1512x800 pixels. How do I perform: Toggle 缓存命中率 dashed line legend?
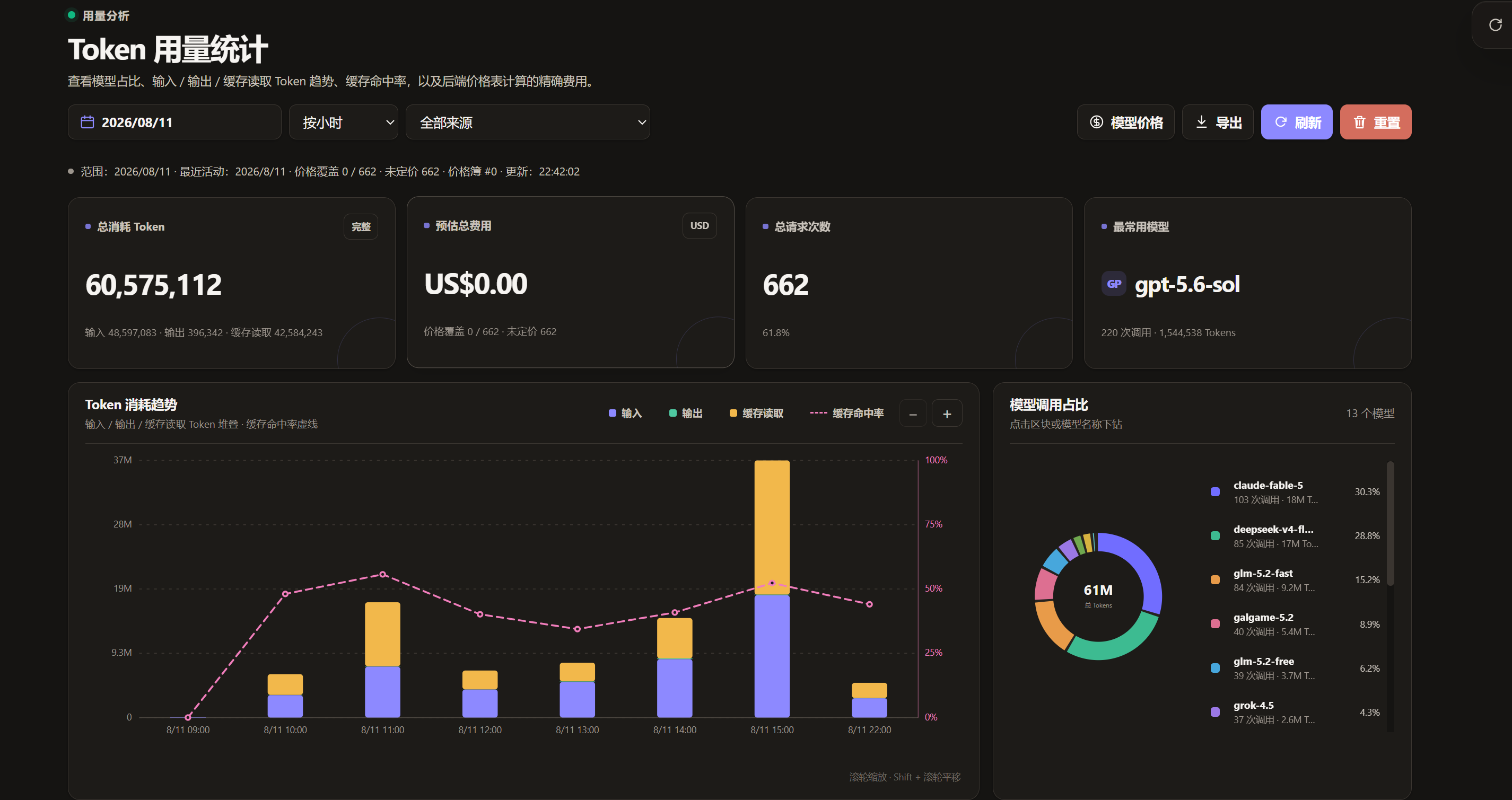click(x=846, y=413)
